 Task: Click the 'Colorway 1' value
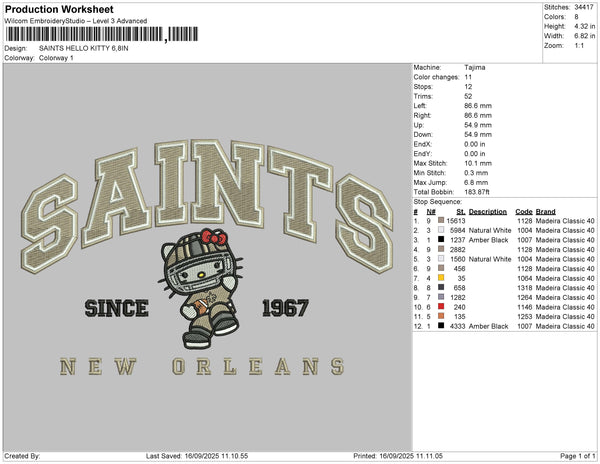[x=56, y=58]
